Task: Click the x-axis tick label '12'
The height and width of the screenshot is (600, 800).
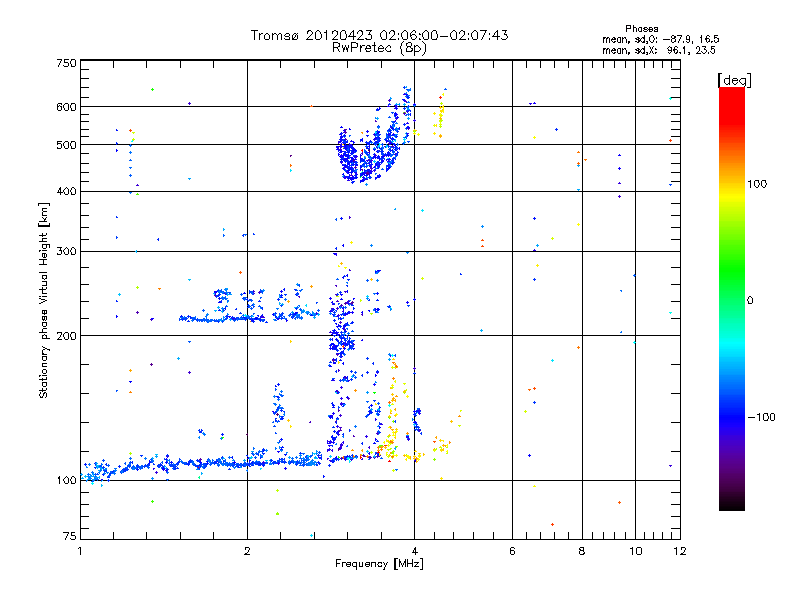Action: pos(680,551)
